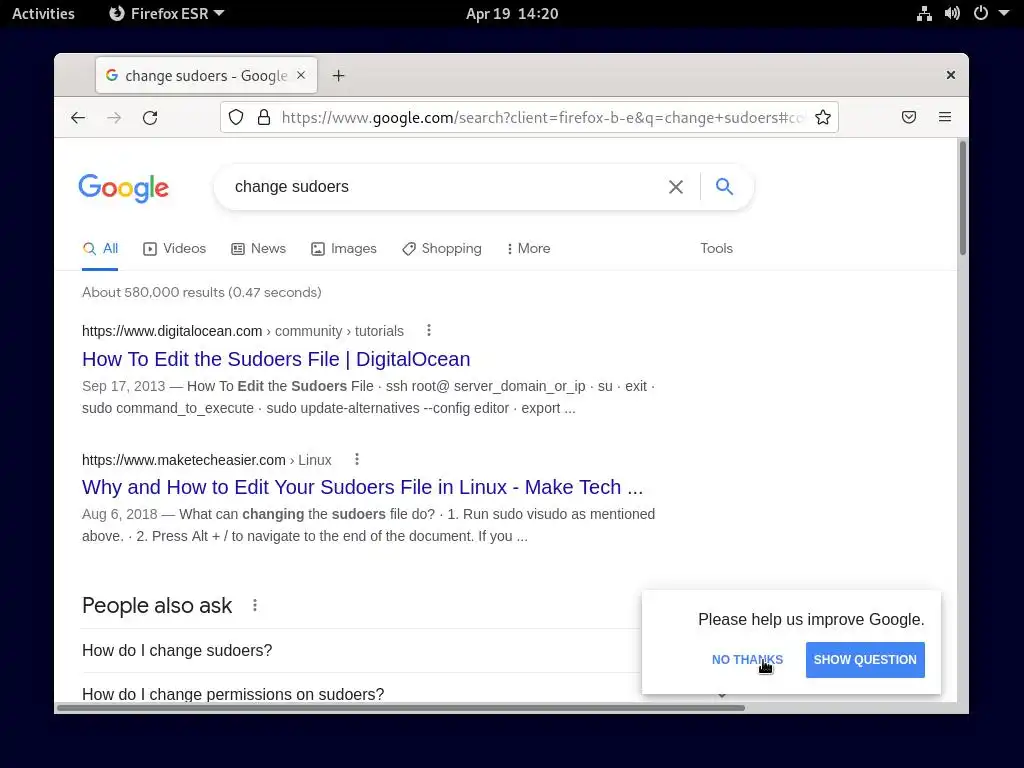Close the Firefox window
This screenshot has height=768, width=1024.
[x=951, y=75]
